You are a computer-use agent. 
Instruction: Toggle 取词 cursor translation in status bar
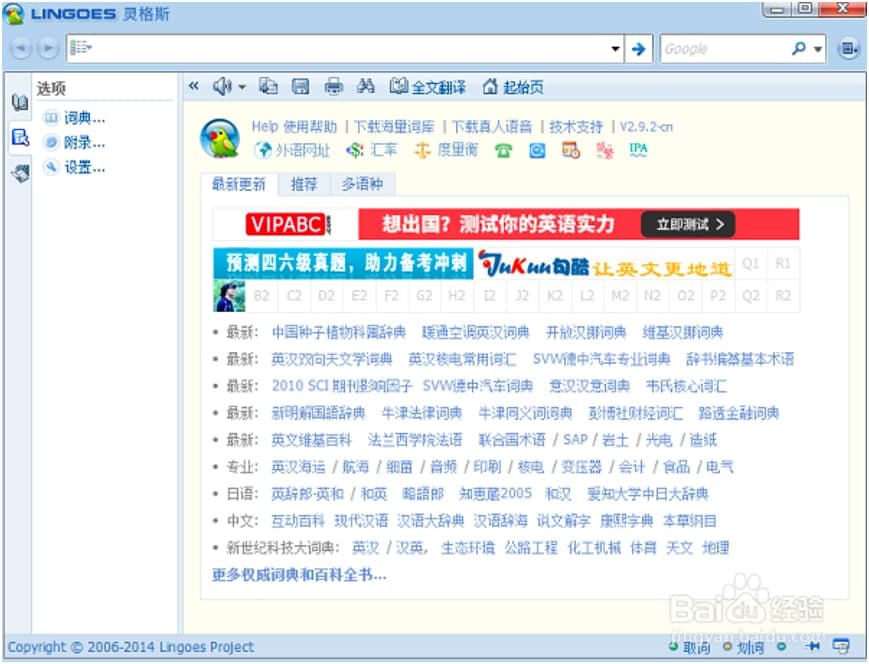point(690,647)
